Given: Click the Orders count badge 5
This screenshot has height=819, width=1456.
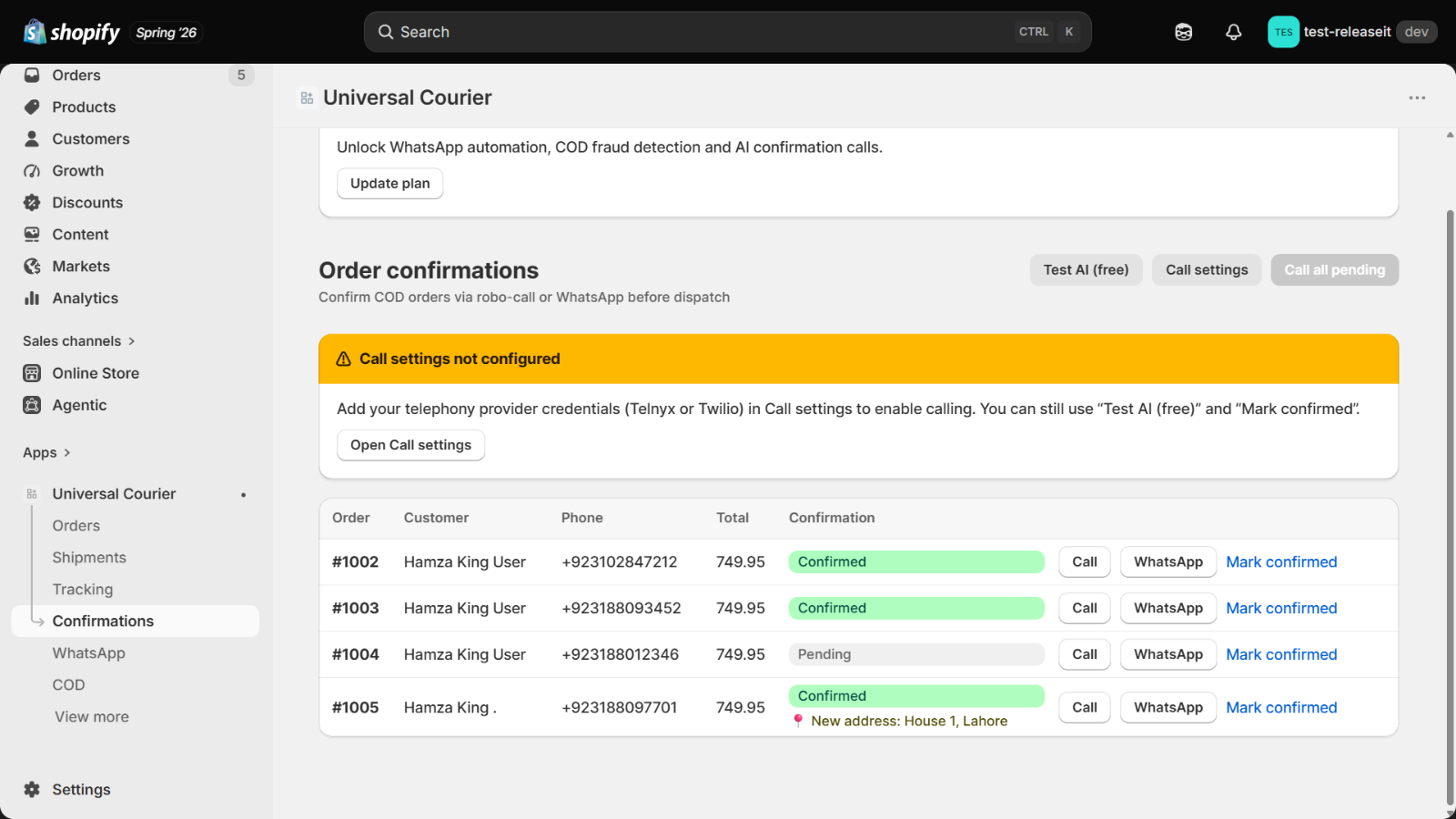Looking at the screenshot, I should 241,75.
